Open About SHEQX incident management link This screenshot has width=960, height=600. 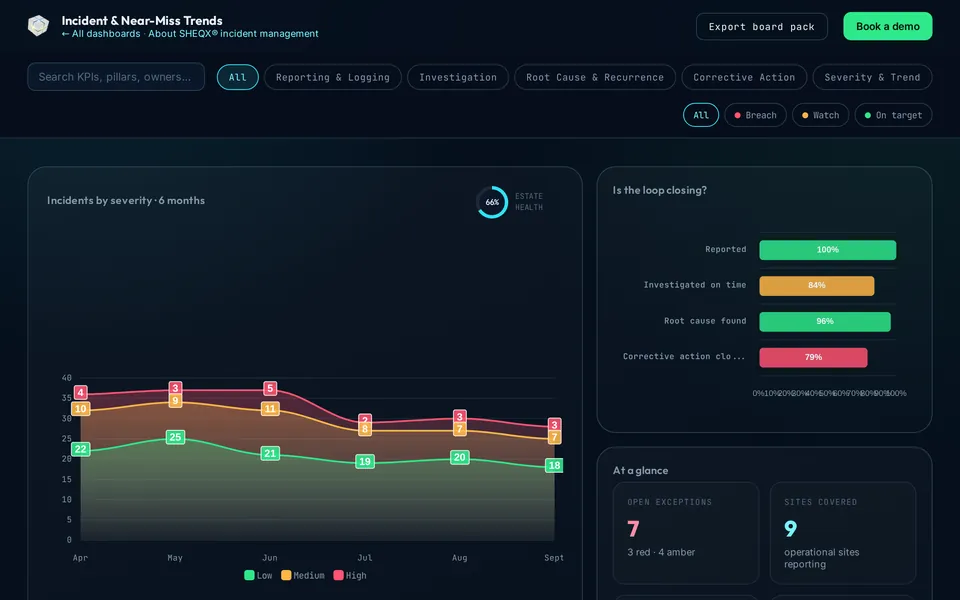(233, 34)
